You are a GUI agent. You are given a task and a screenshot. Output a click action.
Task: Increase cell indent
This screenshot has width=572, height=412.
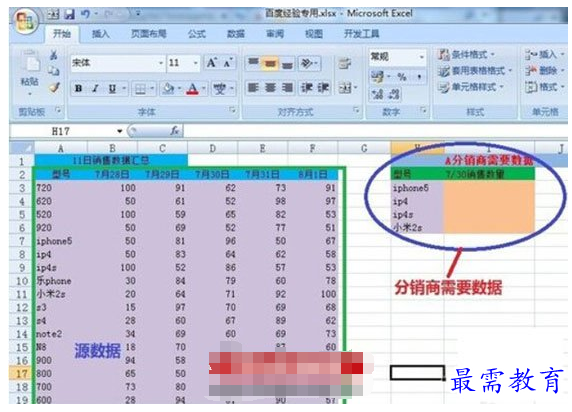323,88
